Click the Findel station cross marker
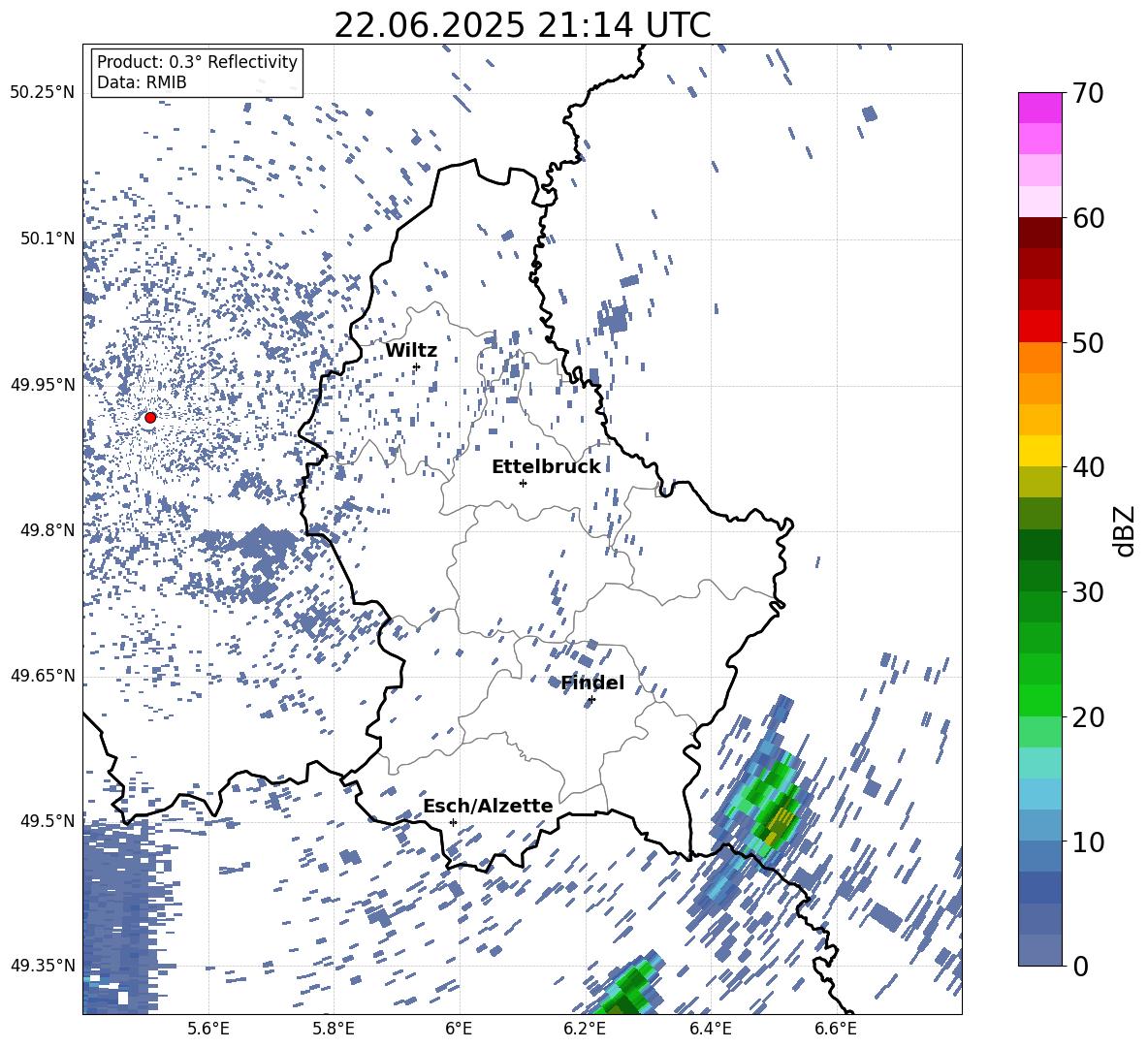 pyautogui.click(x=591, y=700)
